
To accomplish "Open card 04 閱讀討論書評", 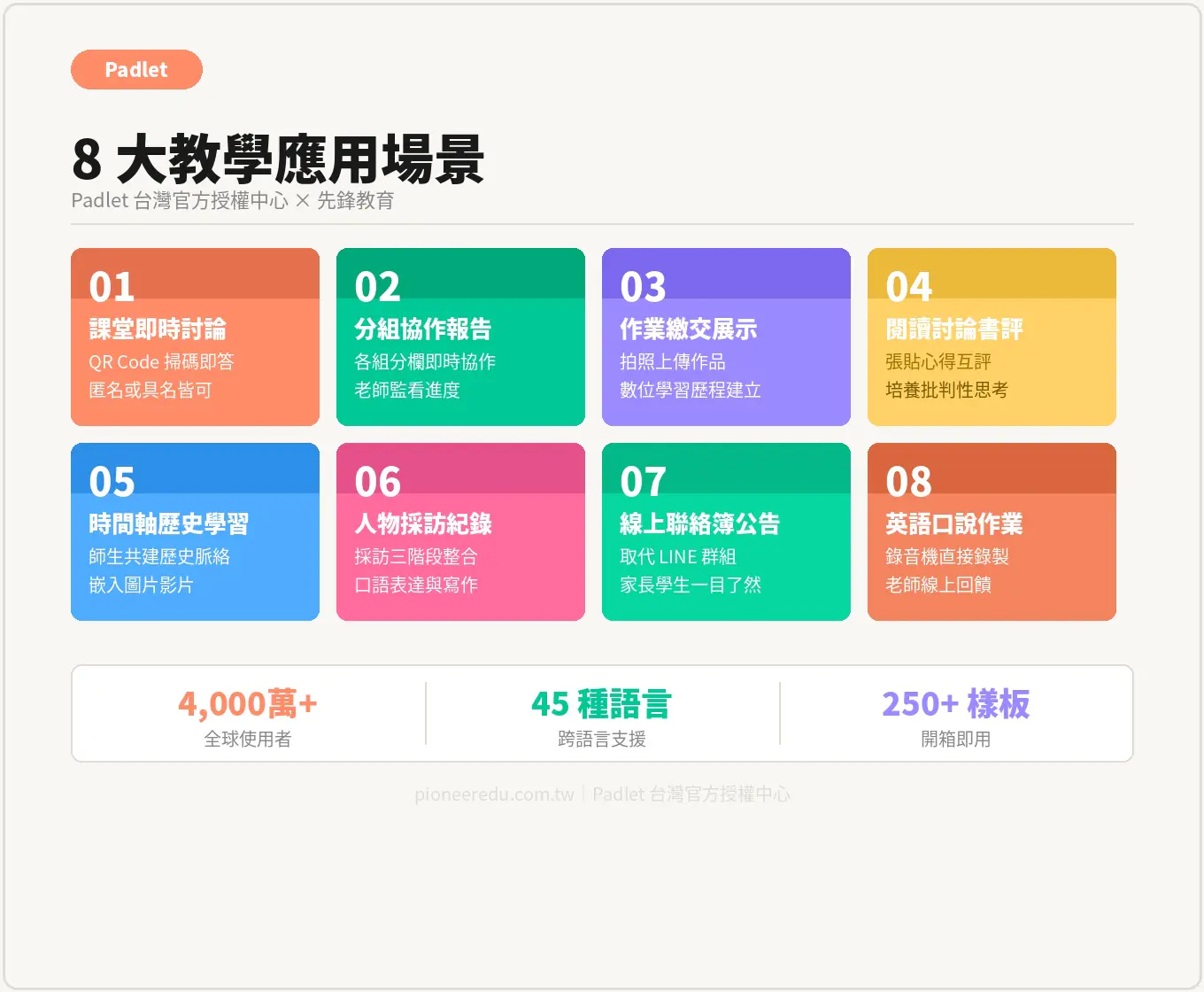I will [x=992, y=337].
